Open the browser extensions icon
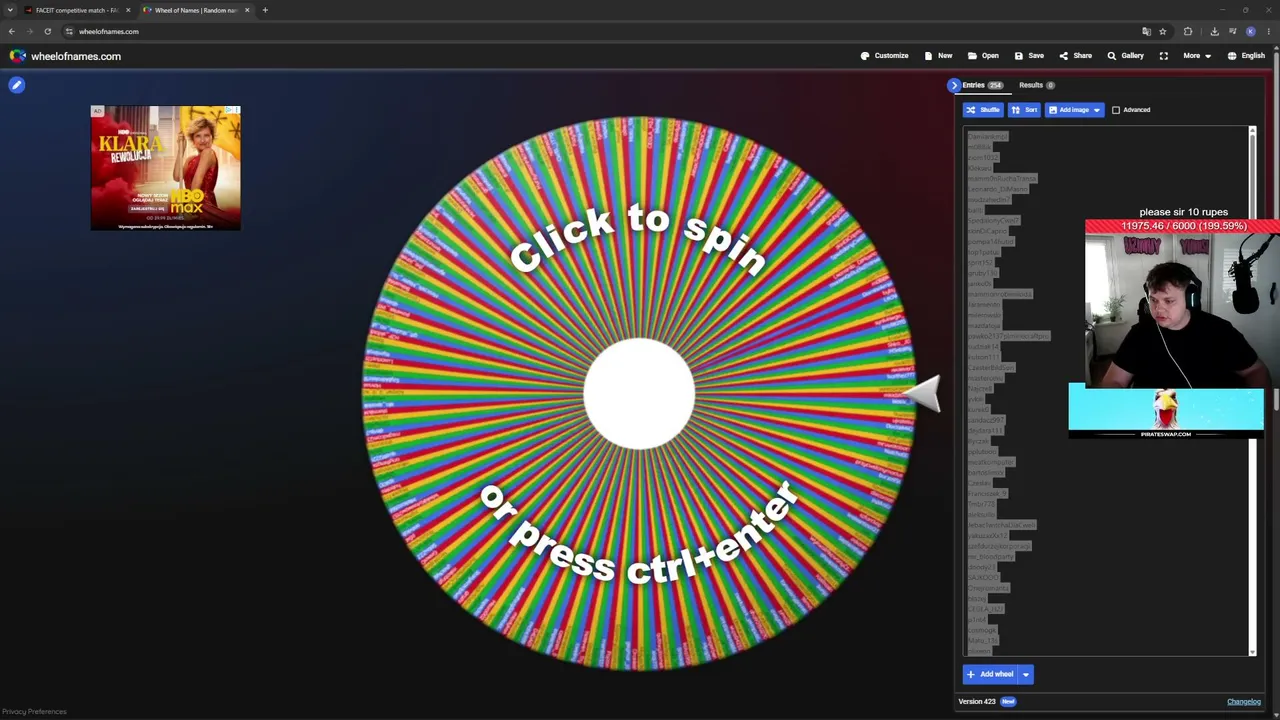1280x720 pixels. pyautogui.click(x=1188, y=32)
